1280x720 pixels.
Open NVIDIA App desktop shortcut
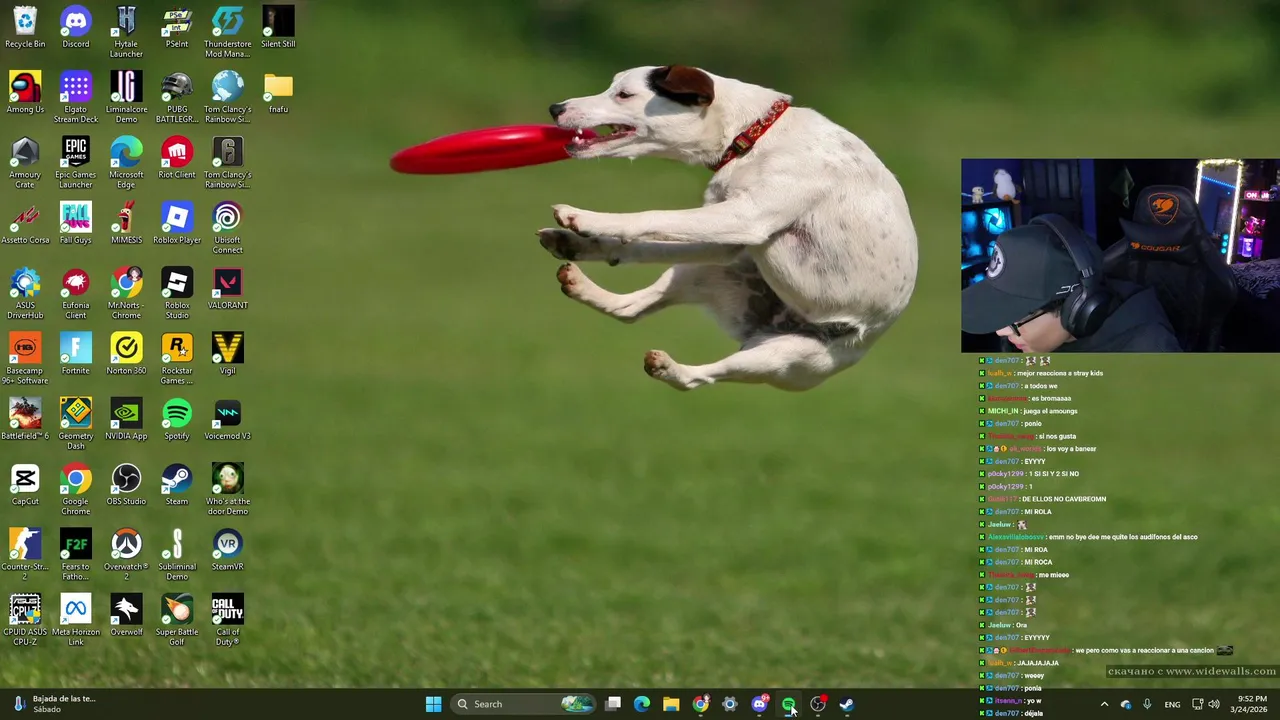(126, 419)
